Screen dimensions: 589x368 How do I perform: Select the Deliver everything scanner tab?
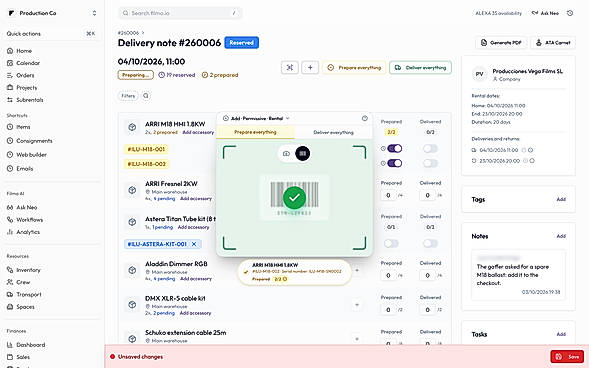[x=333, y=132]
